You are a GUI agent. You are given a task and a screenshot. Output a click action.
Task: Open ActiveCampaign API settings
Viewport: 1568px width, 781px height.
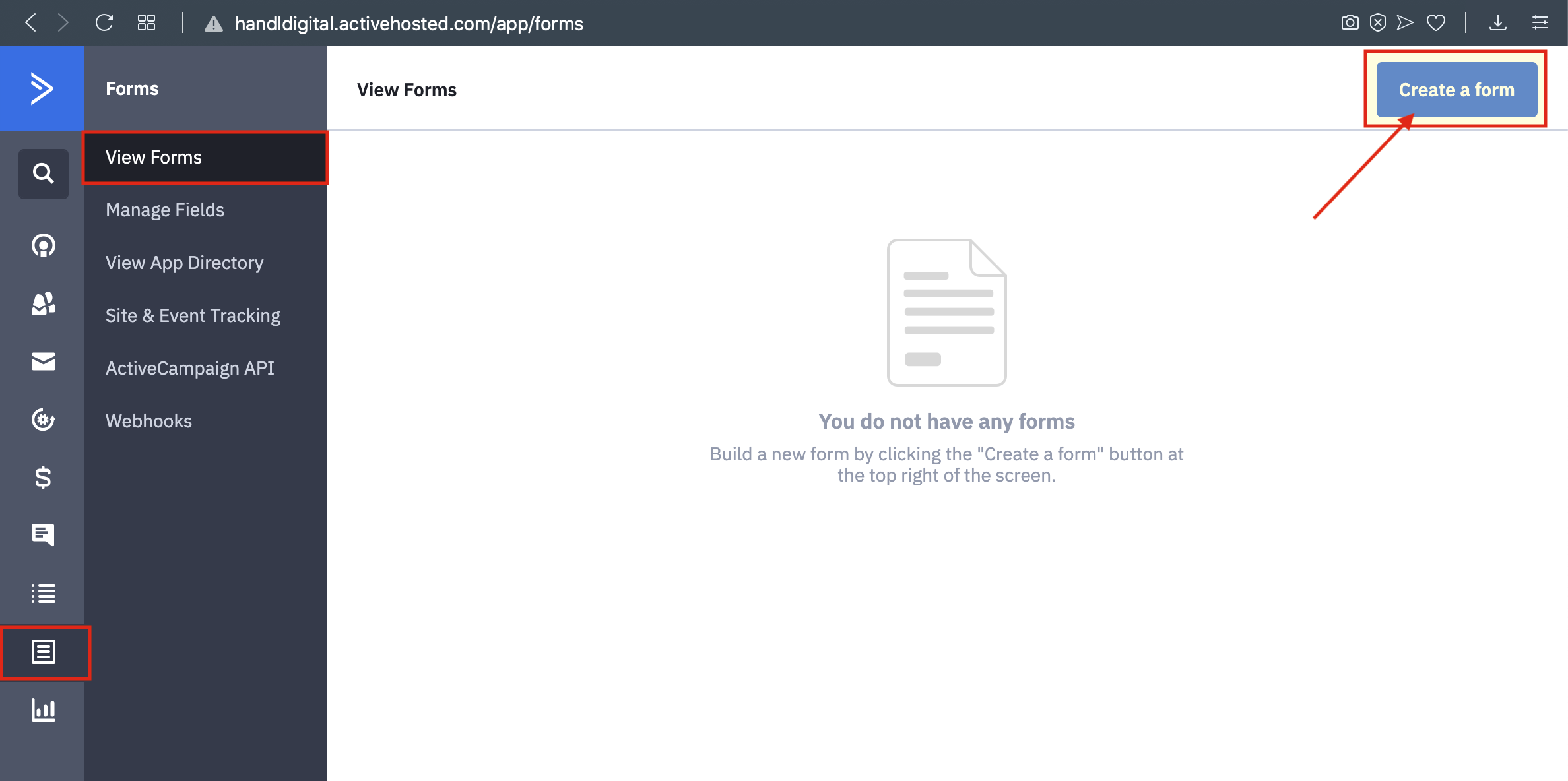(x=190, y=368)
